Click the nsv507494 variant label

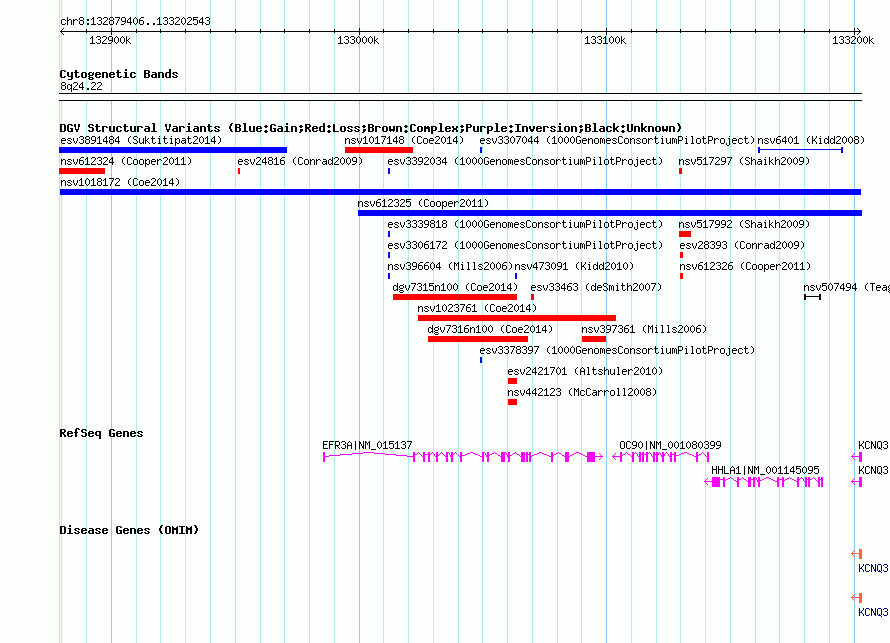click(846, 287)
